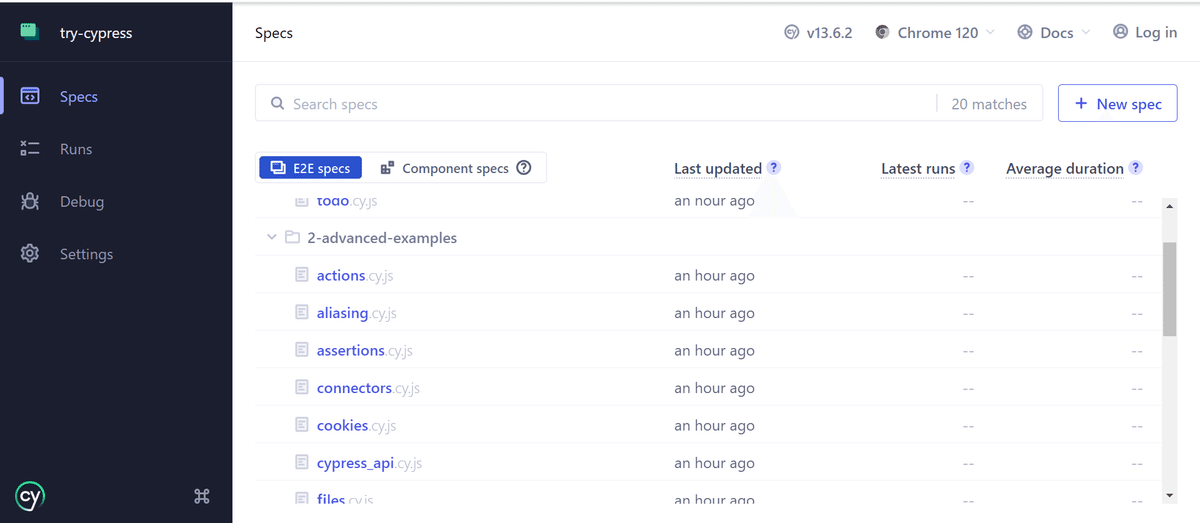Click help icon beside Latest runs

967,168
